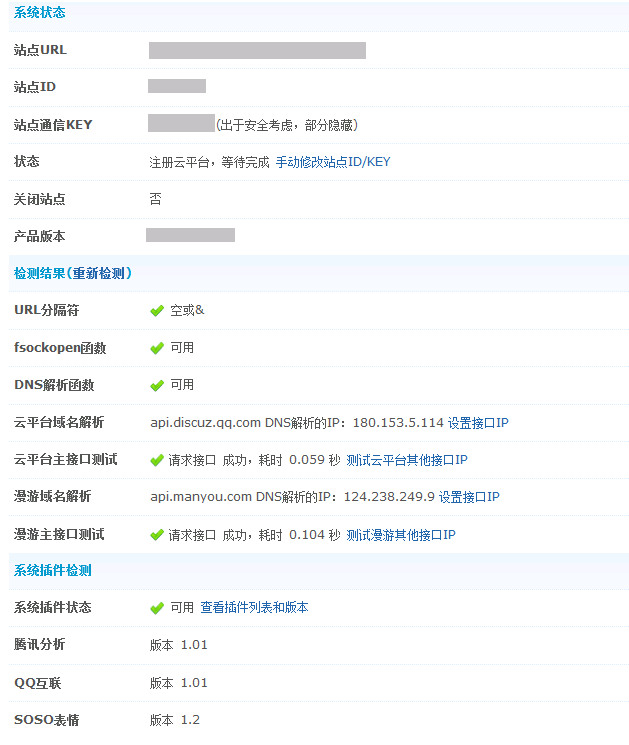Open 测试云平台其他接口IP link
The height and width of the screenshot is (745, 629).
click(x=407, y=460)
